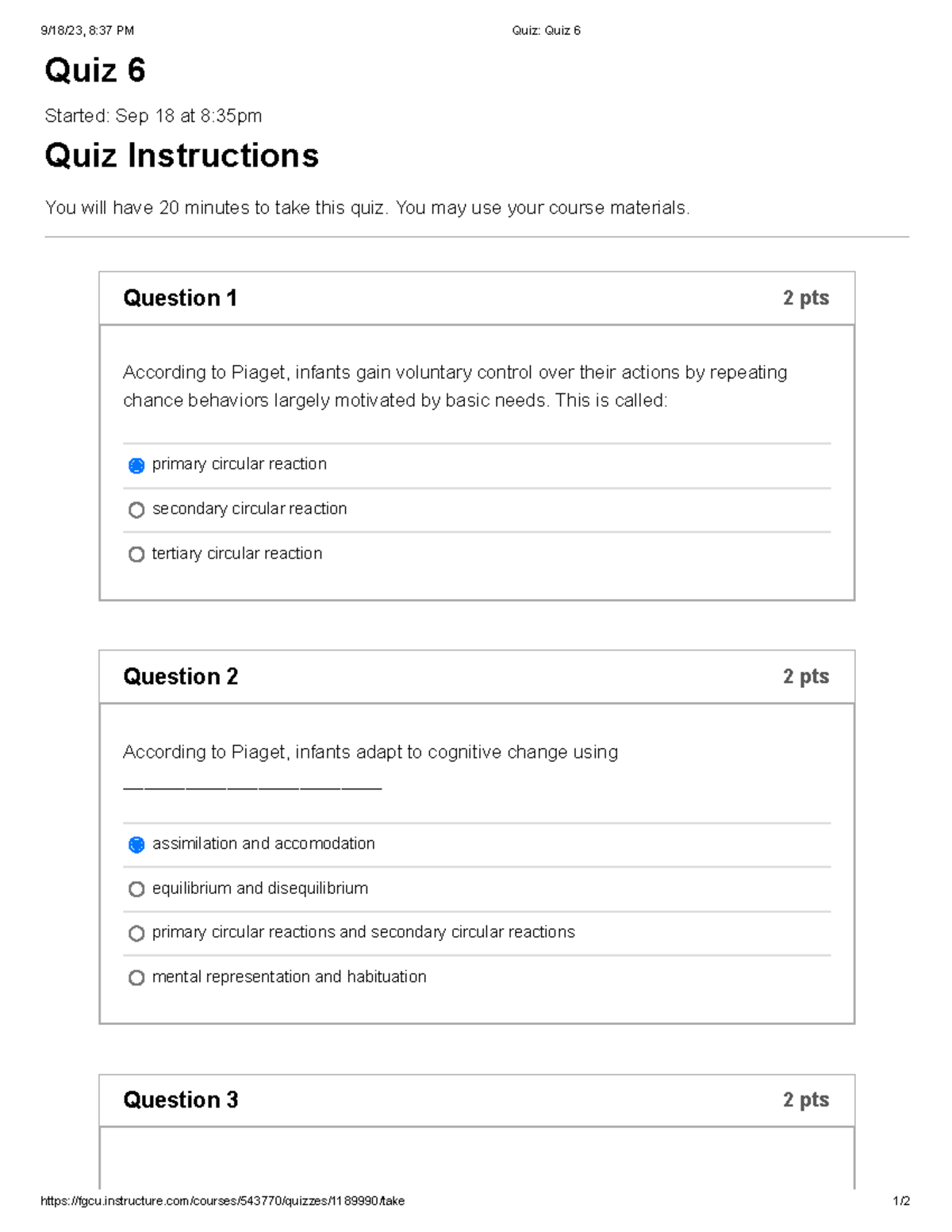Pick "assimilation and accomodation" in Question 2

coord(136,844)
